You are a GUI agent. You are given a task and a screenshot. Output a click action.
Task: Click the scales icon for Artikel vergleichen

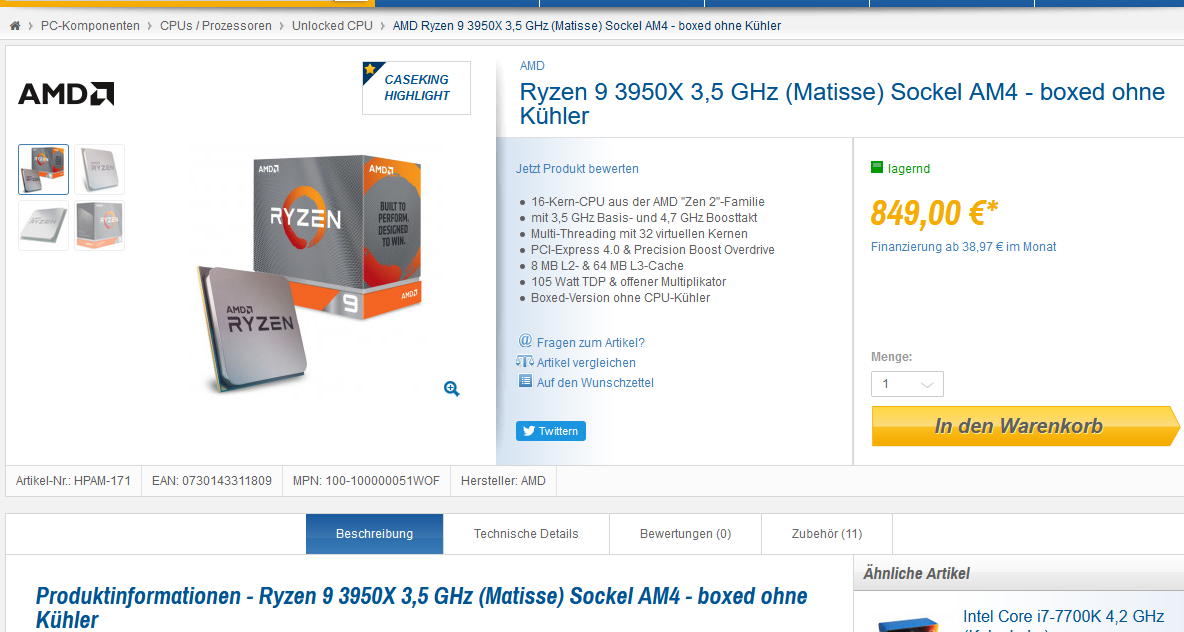click(525, 362)
